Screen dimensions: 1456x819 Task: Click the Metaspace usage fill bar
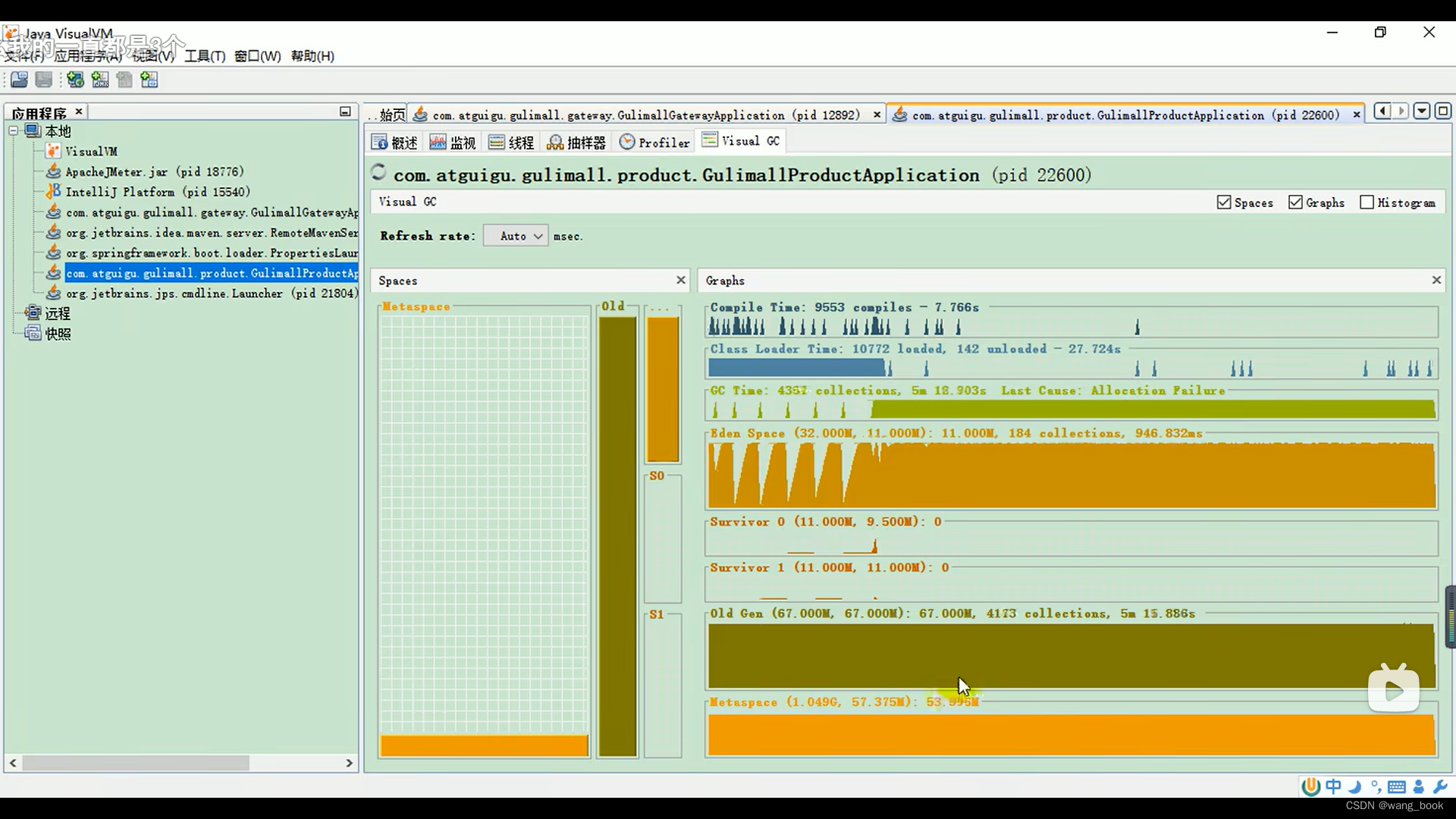485,746
